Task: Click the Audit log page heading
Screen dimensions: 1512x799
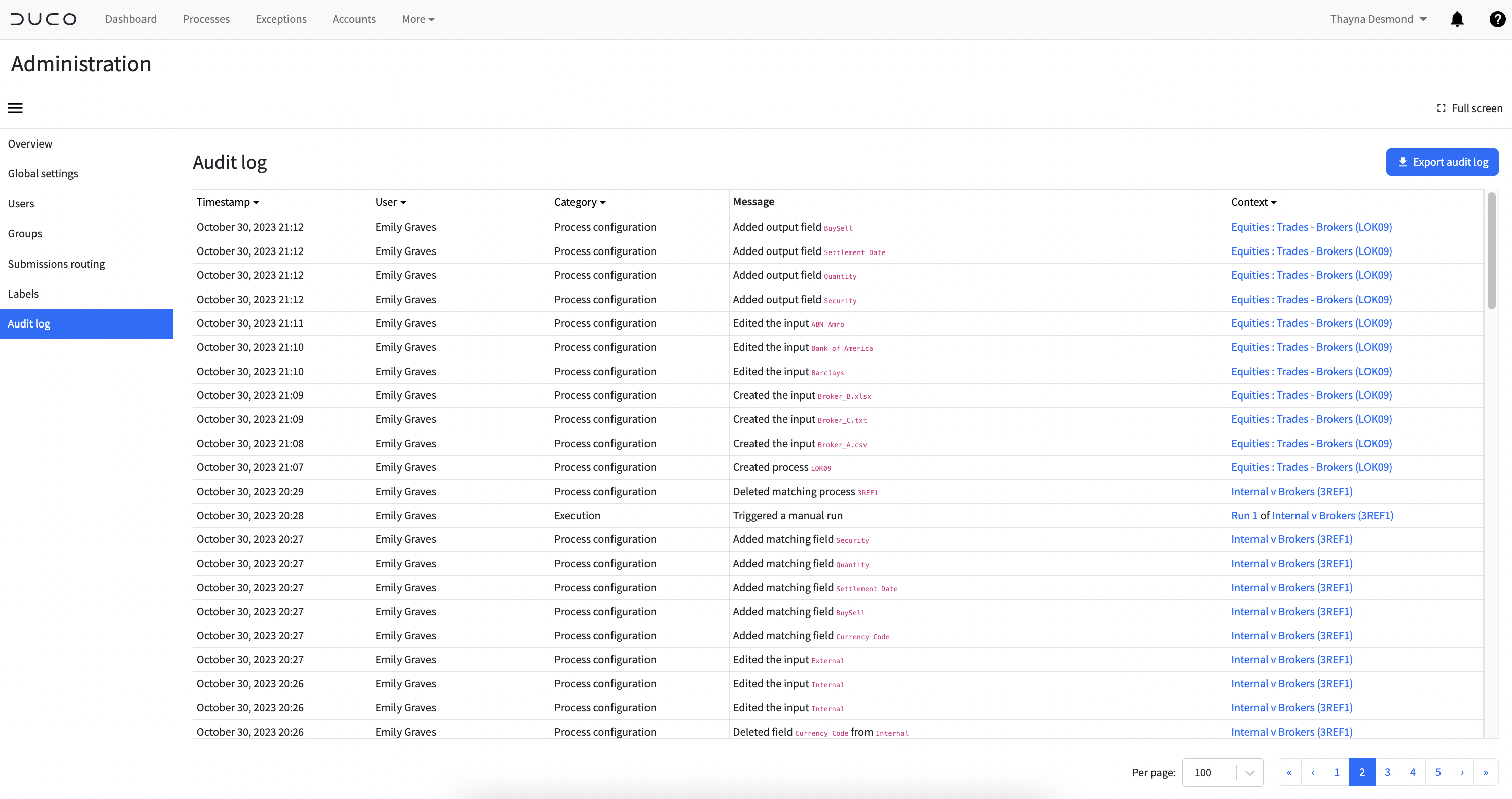Action: click(230, 162)
